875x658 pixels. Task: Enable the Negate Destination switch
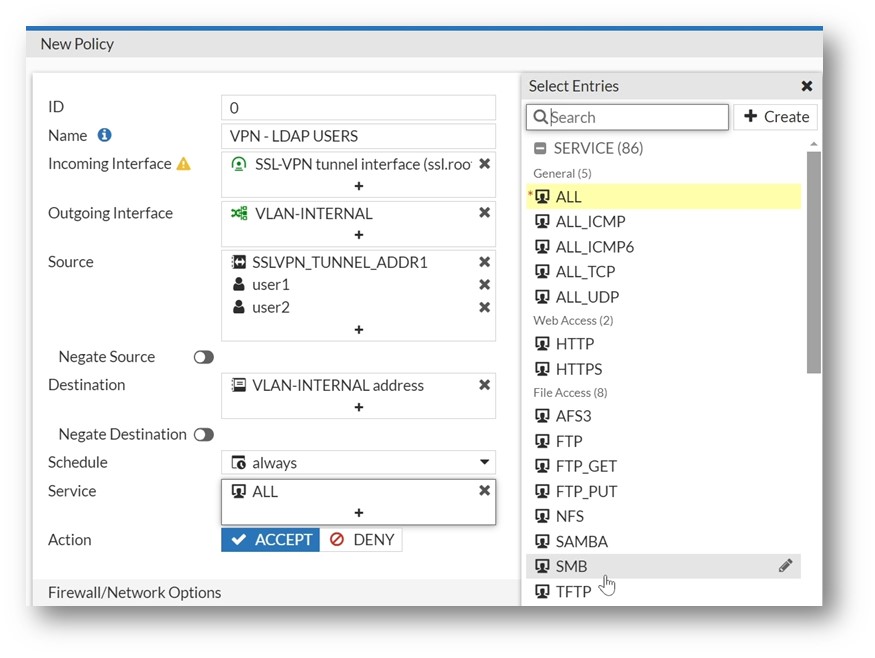click(x=204, y=435)
